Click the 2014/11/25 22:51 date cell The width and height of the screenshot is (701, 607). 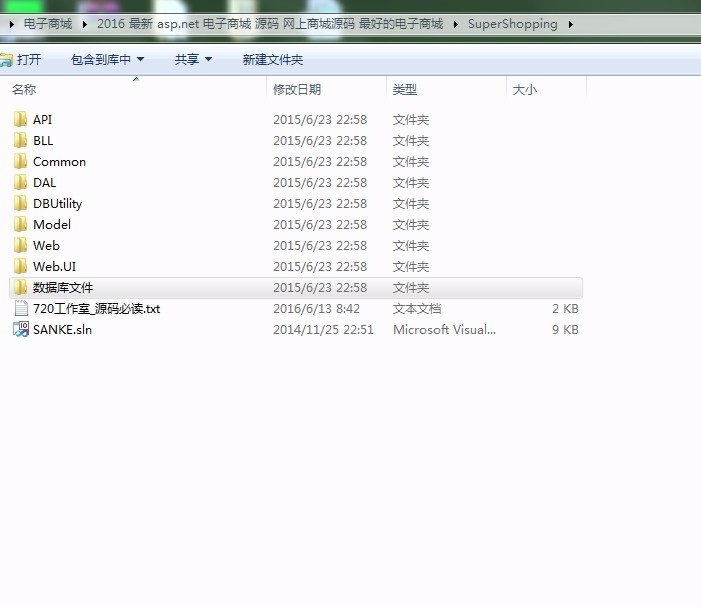323,329
